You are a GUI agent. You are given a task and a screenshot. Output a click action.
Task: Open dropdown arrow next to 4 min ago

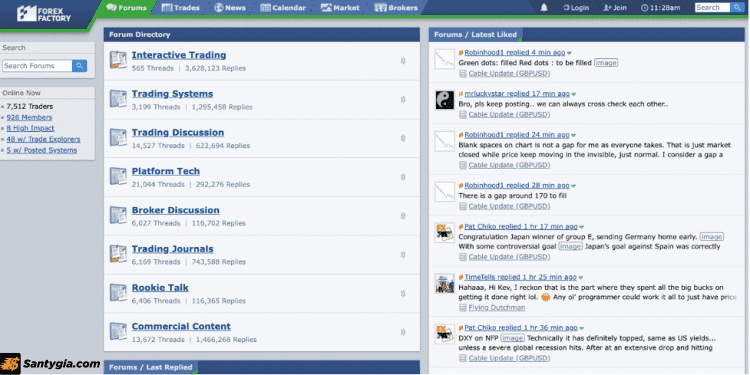tap(569, 53)
